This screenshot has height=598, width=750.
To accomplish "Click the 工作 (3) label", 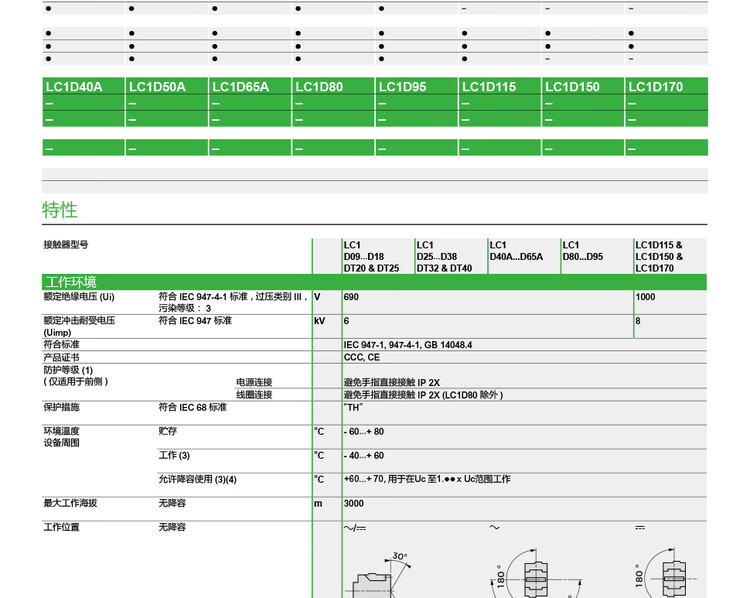I will pos(174,455).
